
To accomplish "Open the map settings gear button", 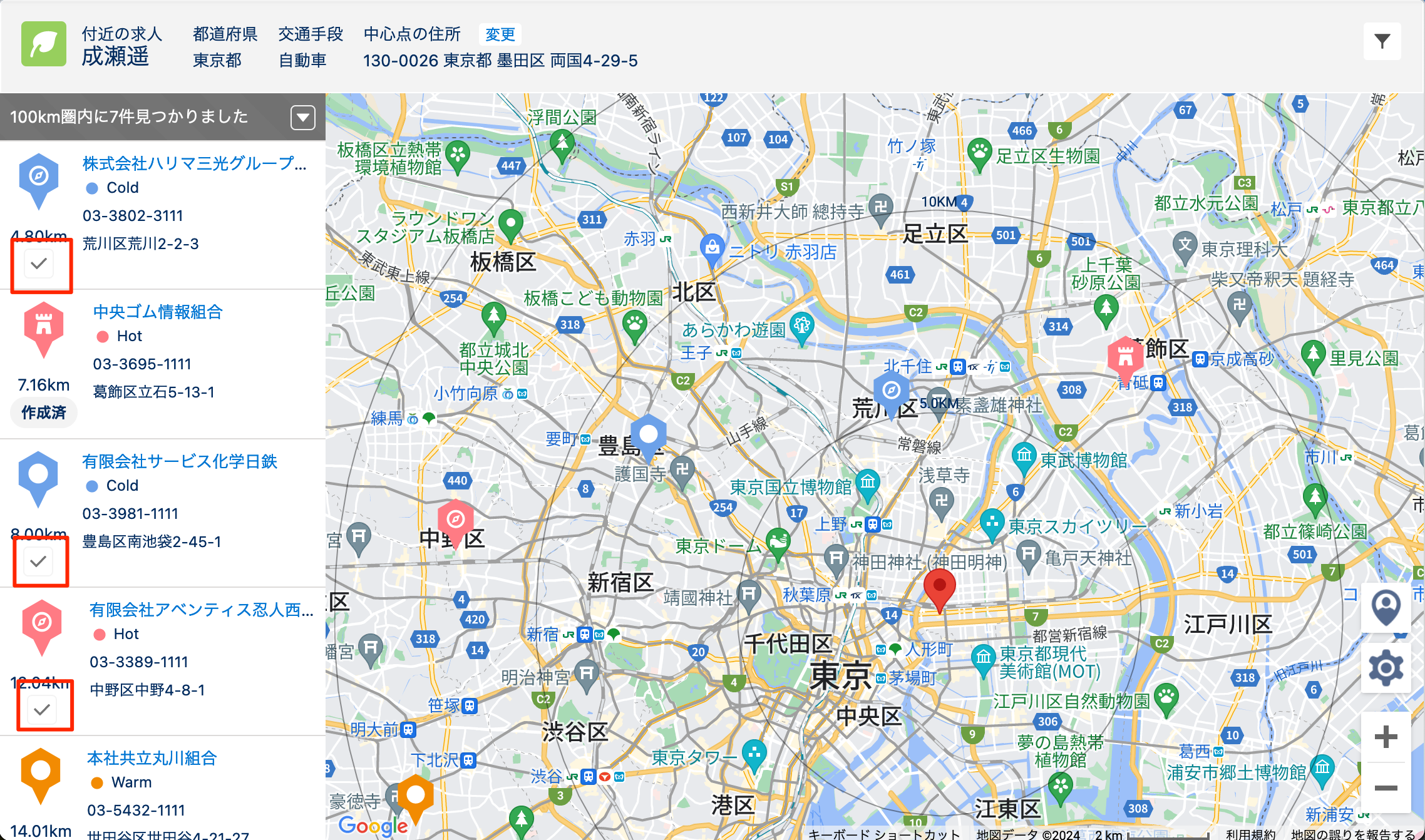I will [1386, 668].
